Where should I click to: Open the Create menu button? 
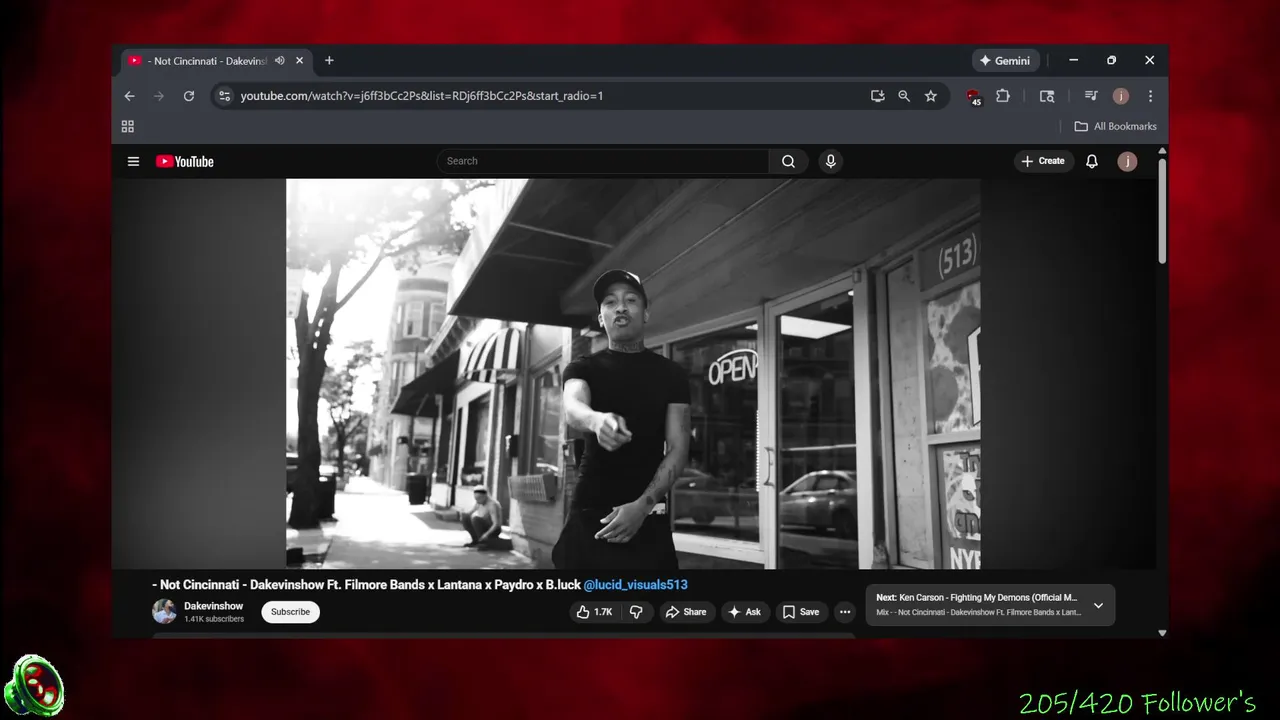[x=1043, y=161]
